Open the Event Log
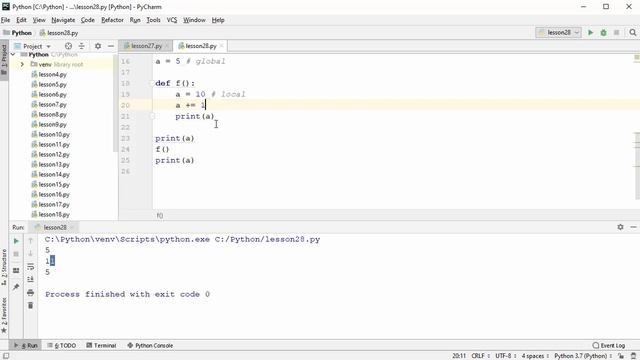 609,345
